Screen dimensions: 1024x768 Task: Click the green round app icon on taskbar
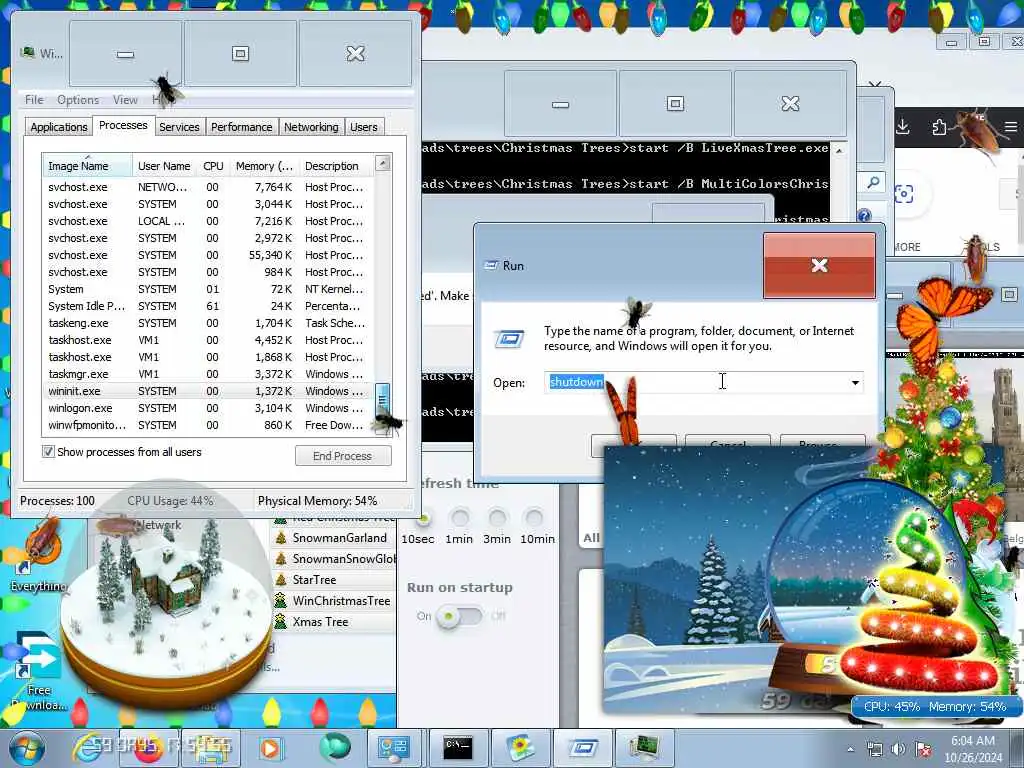335,747
